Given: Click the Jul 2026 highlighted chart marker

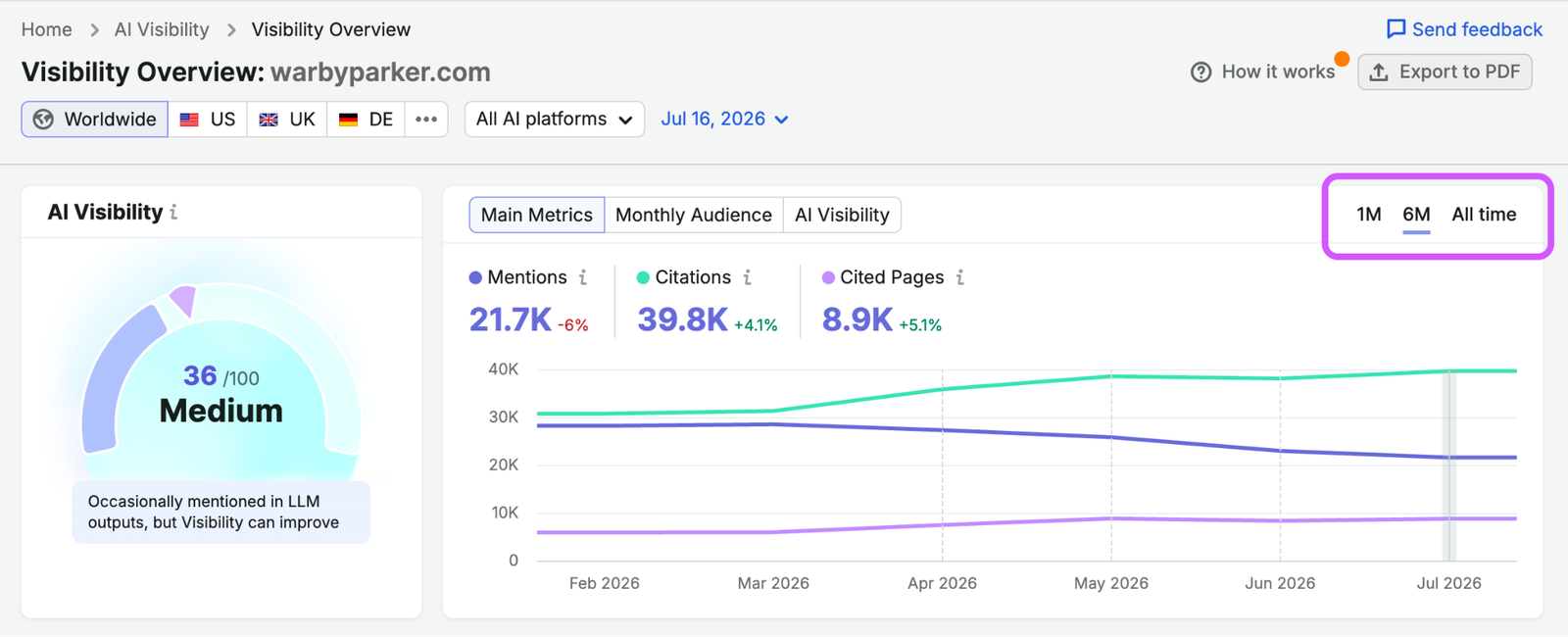Looking at the screenshot, I should click(1449, 465).
